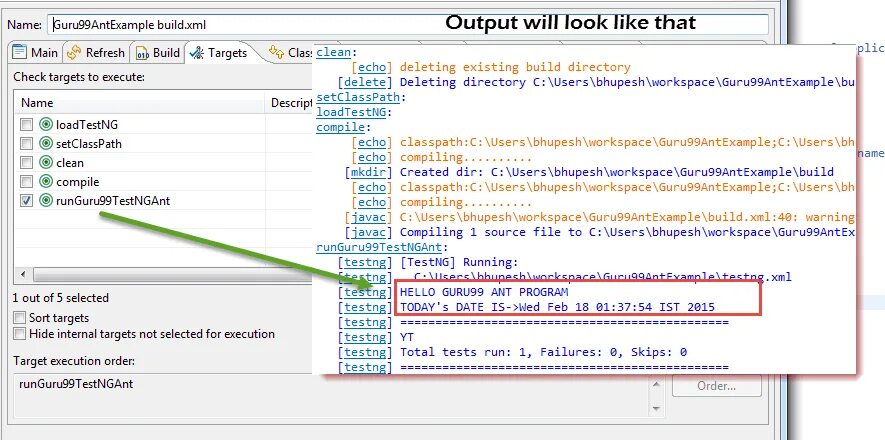Open the runGuru99TestNGAnt: link in console

pyautogui.click(x=379, y=247)
